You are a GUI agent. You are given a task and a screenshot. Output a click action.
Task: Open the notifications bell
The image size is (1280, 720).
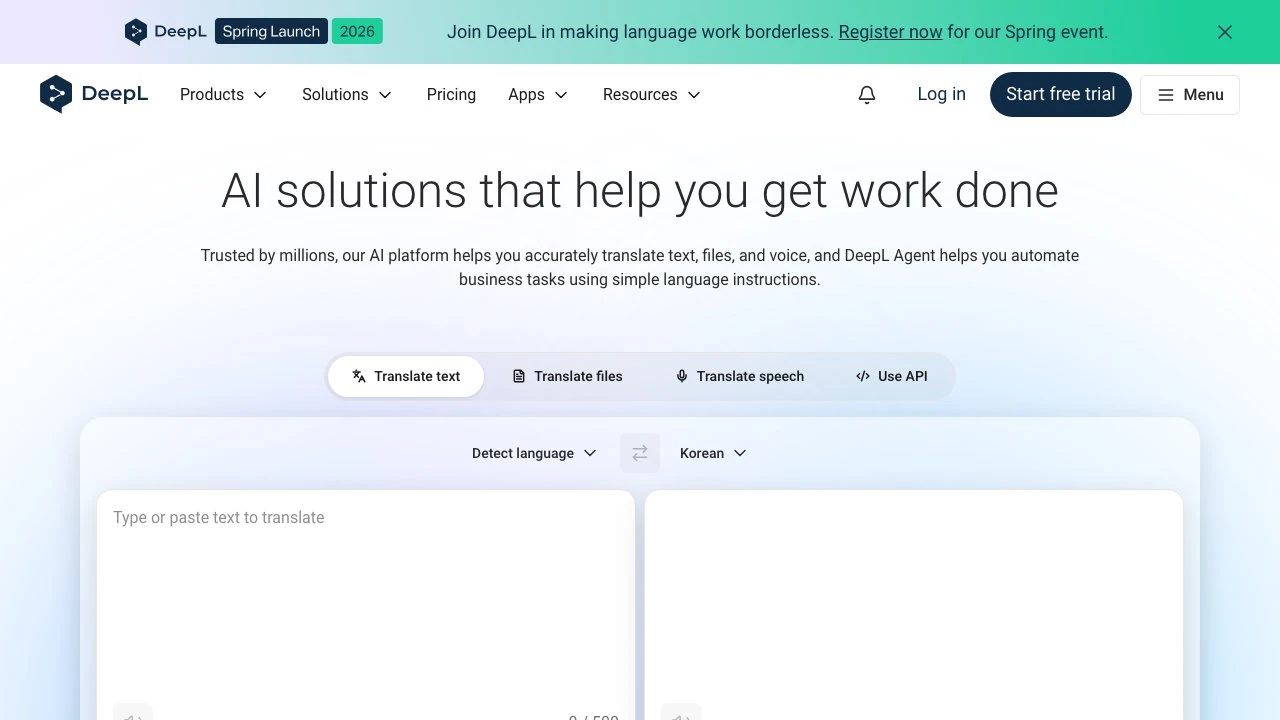point(867,94)
